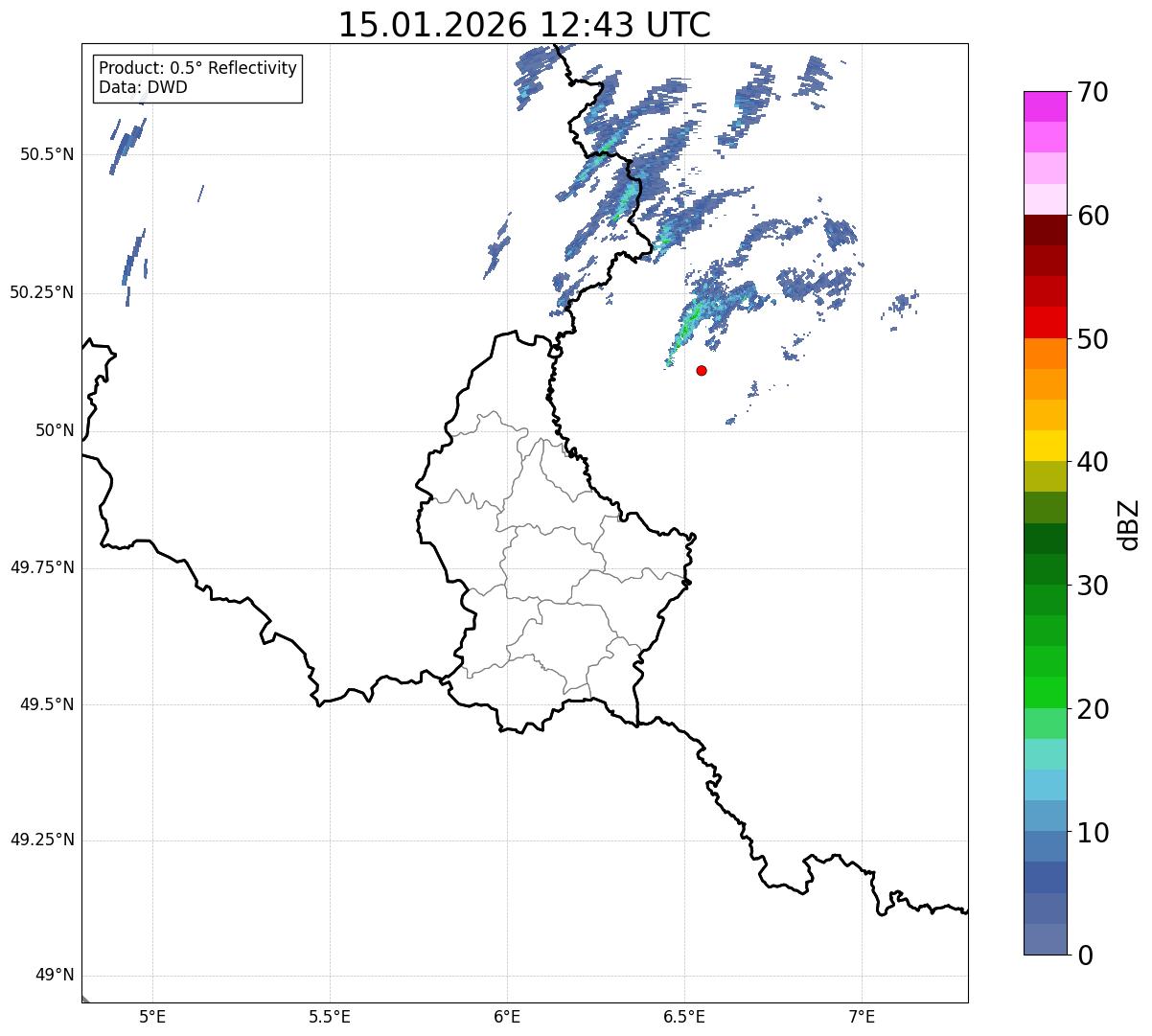
Task: Select the Product: 0.5° Reflectivity label
Action: tap(197, 69)
